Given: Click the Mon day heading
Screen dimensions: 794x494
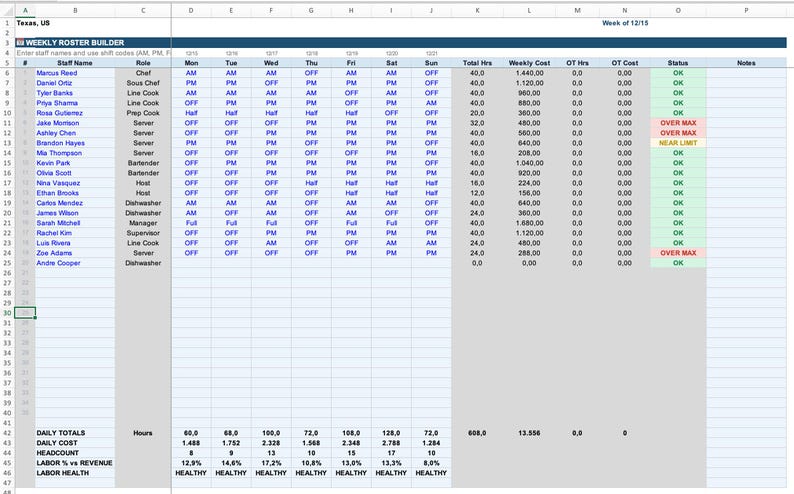Looking at the screenshot, I should point(191,63).
